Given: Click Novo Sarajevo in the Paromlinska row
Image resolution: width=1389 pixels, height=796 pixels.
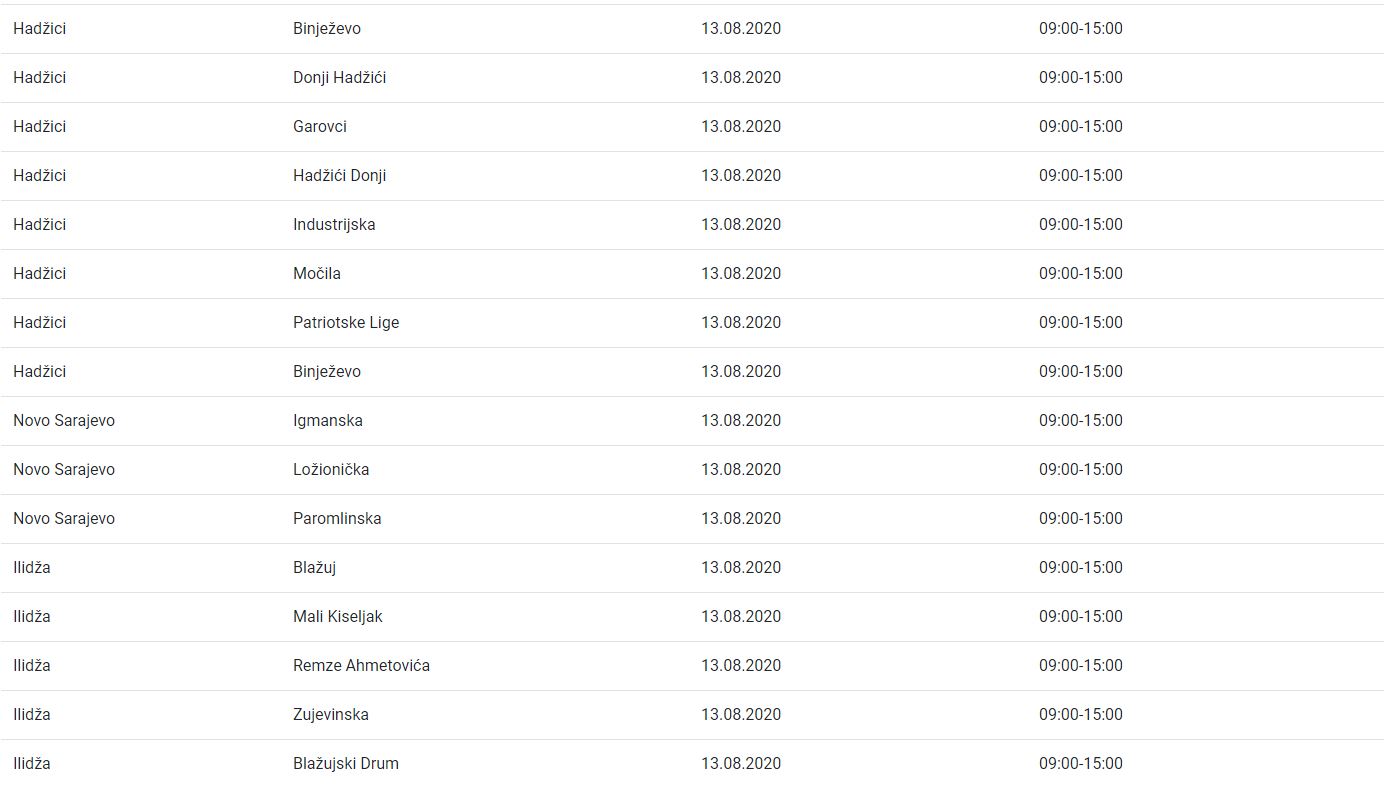Looking at the screenshot, I should (64, 519).
